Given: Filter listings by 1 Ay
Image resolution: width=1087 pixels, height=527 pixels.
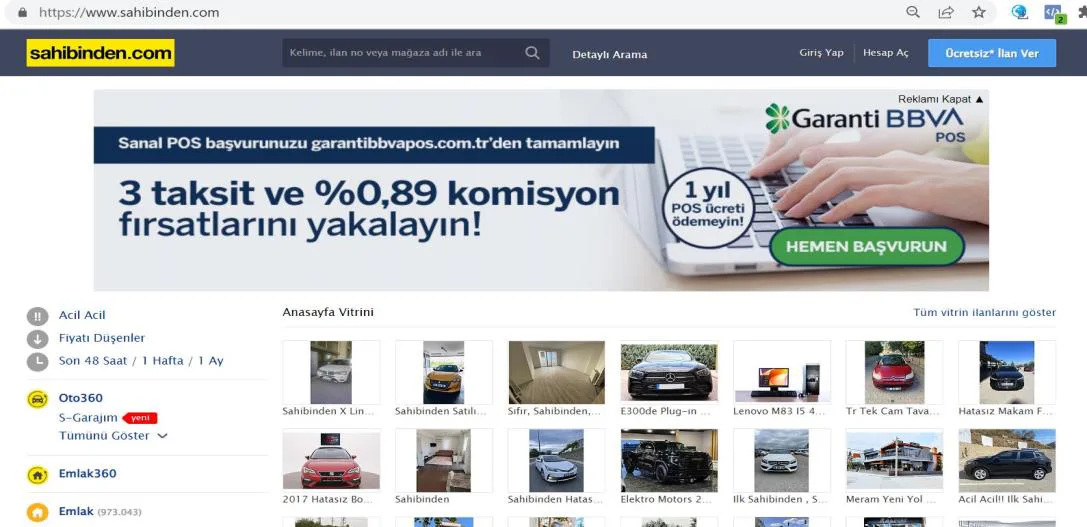Looking at the screenshot, I should click(211, 361).
